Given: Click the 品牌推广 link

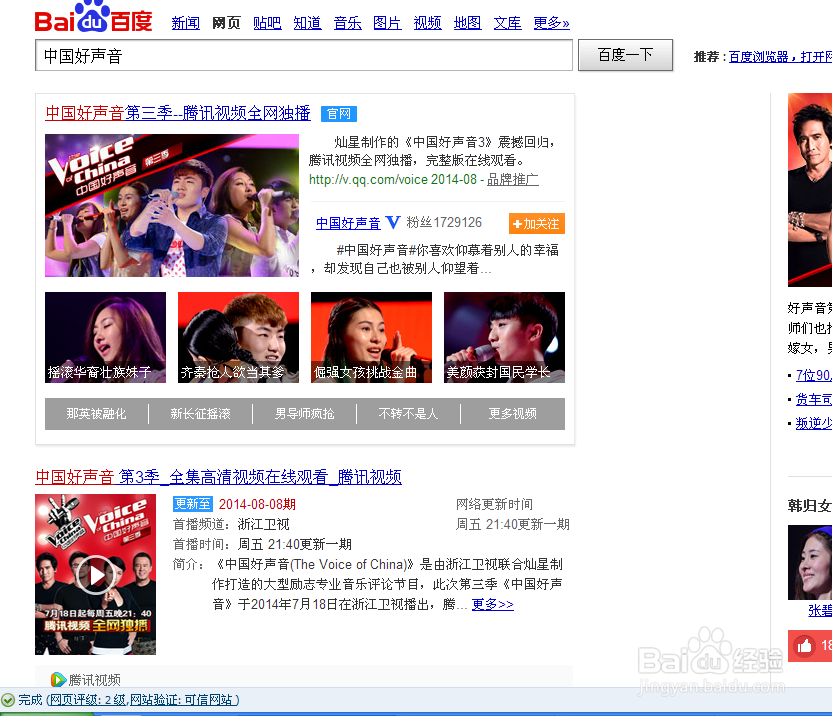Looking at the screenshot, I should (513, 179).
